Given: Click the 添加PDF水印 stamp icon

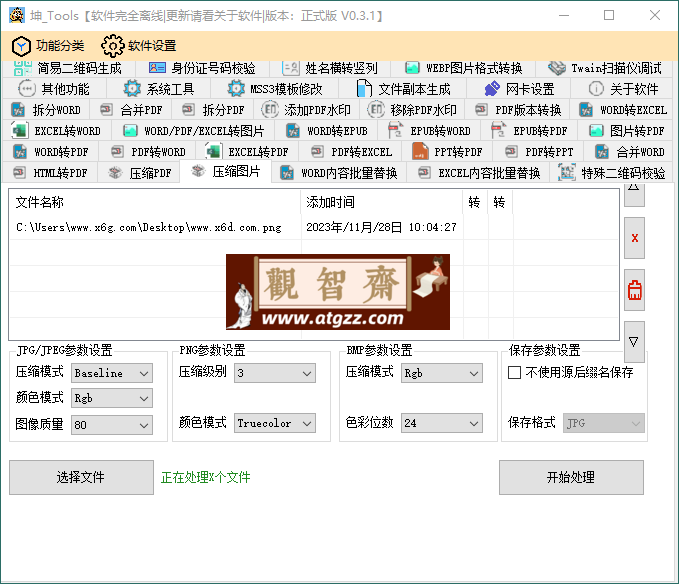Looking at the screenshot, I should click(270, 110).
